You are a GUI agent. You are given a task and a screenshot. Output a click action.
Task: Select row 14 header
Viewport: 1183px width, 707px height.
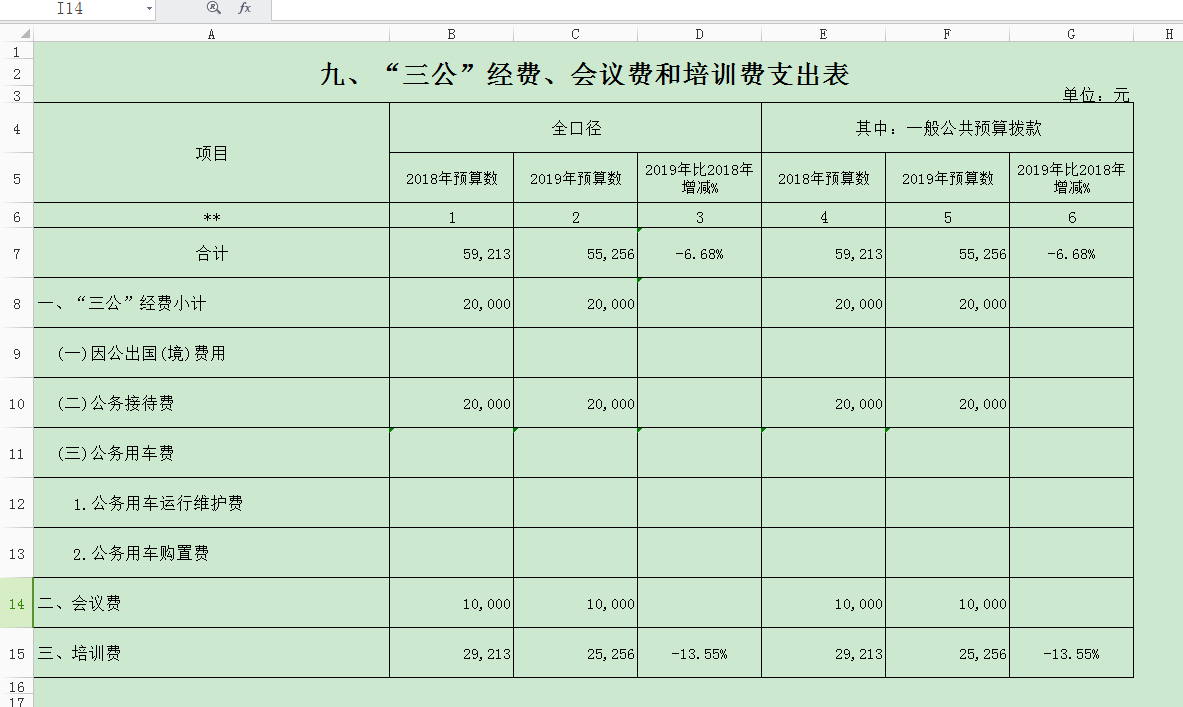(x=16, y=603)
